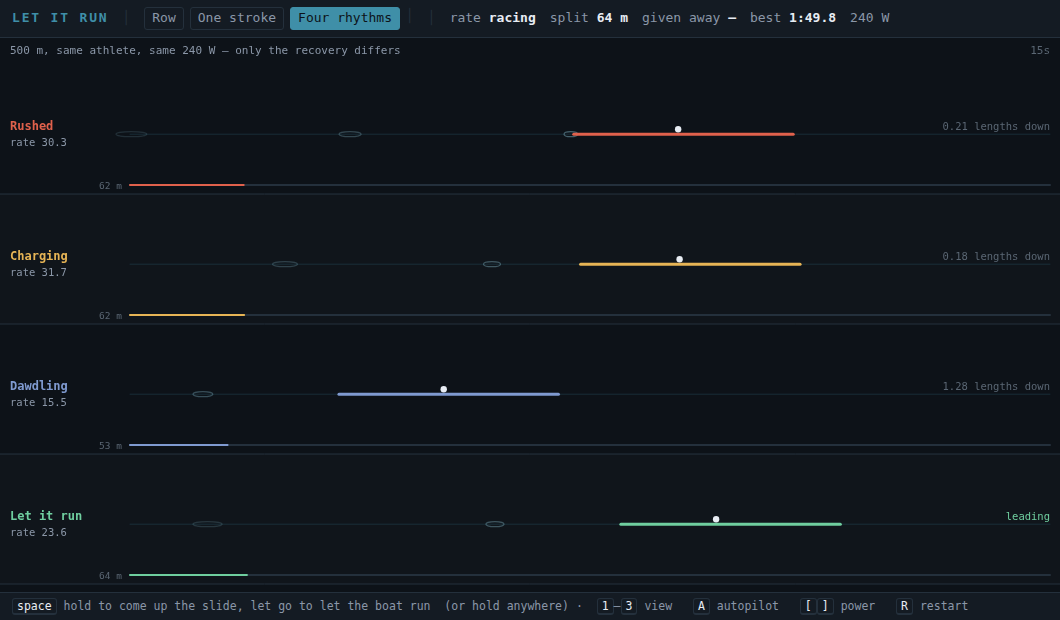This screenshot has height=620, width=1060.
Task: Click the LET IT RUN title
Action: click(x=59, y=18)
